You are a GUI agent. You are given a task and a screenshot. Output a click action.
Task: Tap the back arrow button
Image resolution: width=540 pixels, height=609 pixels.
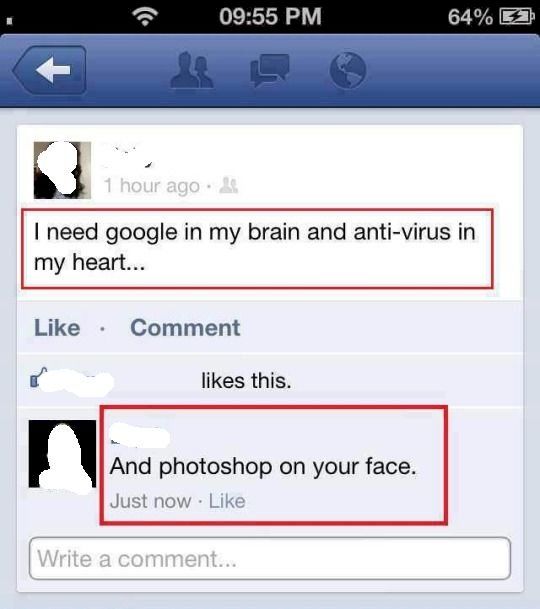point(50,70)
